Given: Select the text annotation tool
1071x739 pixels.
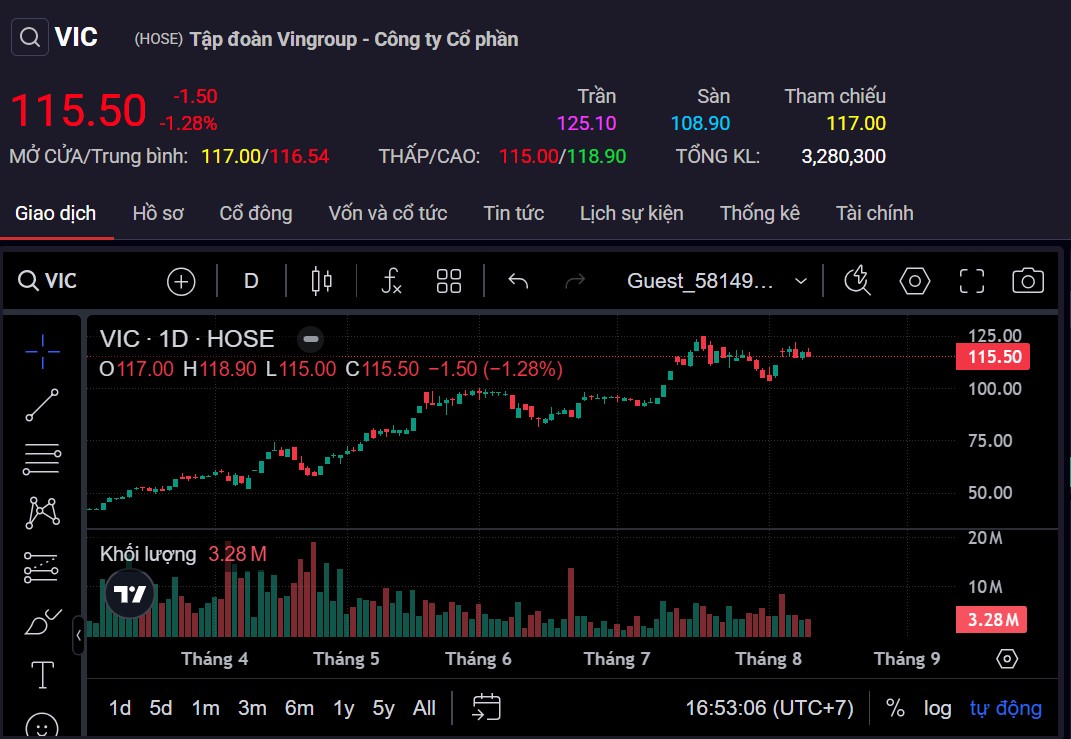Looking at the screenshot, I should (x=41, y=675).
